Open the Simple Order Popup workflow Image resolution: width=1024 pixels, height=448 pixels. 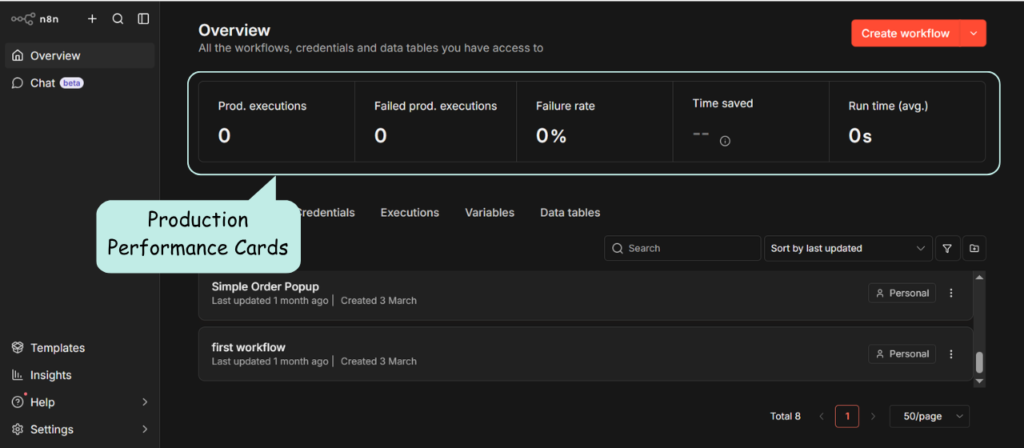pos(265,287)
